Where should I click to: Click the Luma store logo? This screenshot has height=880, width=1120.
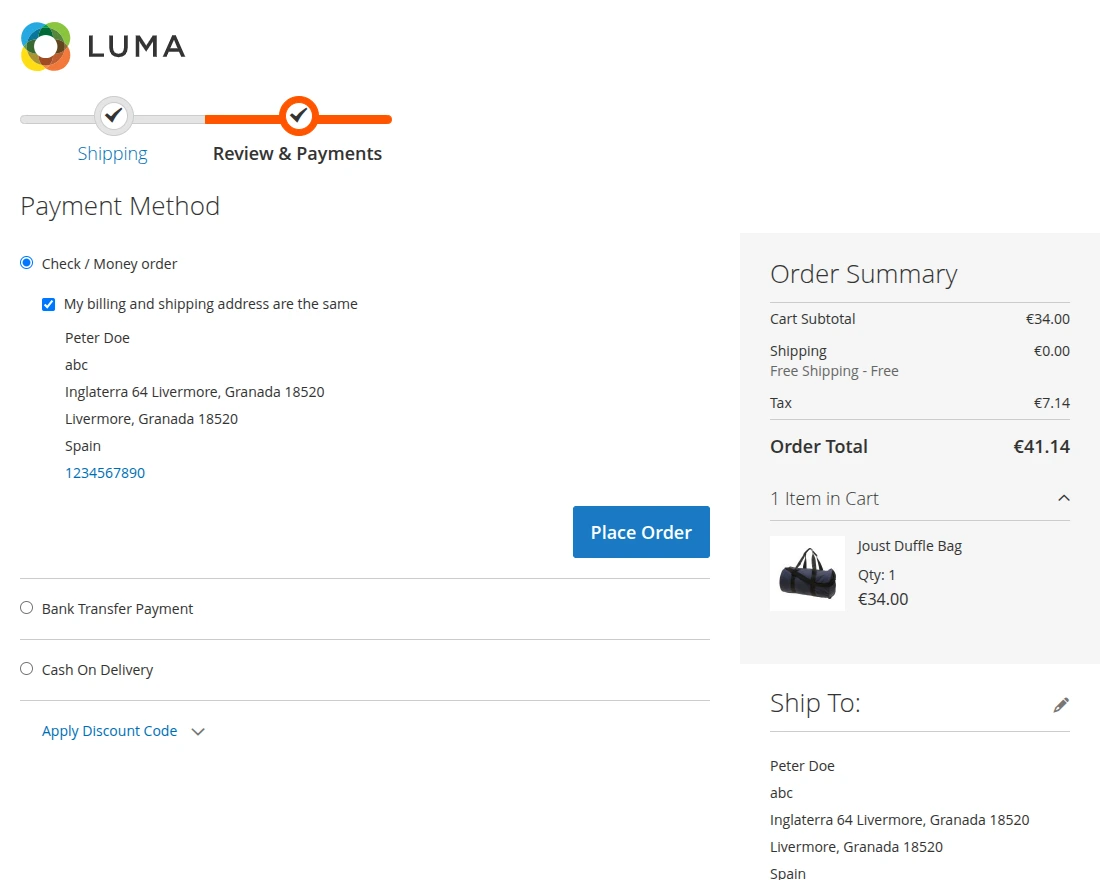coord(100,45)
